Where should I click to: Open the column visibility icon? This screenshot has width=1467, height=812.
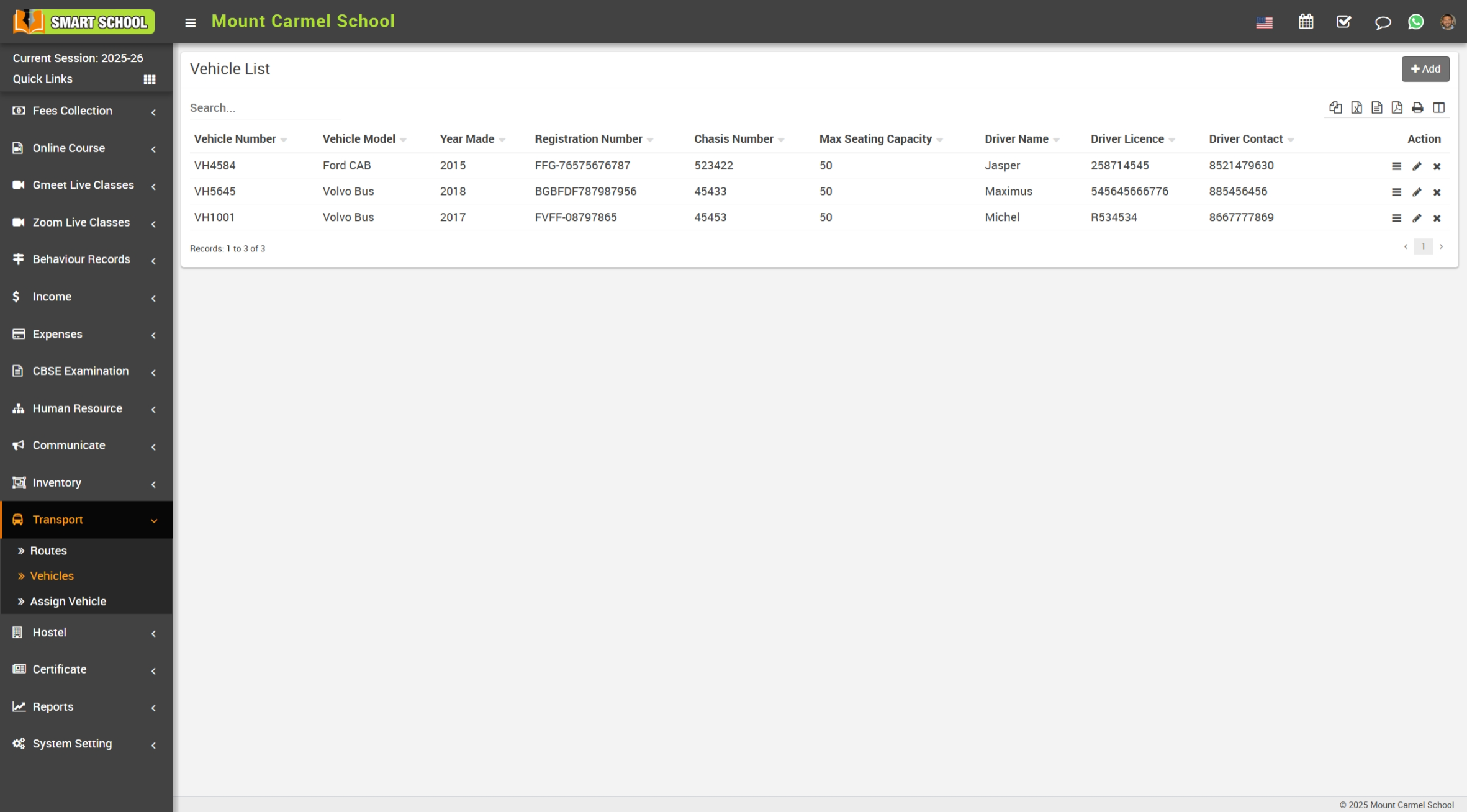pos(1438,107)
